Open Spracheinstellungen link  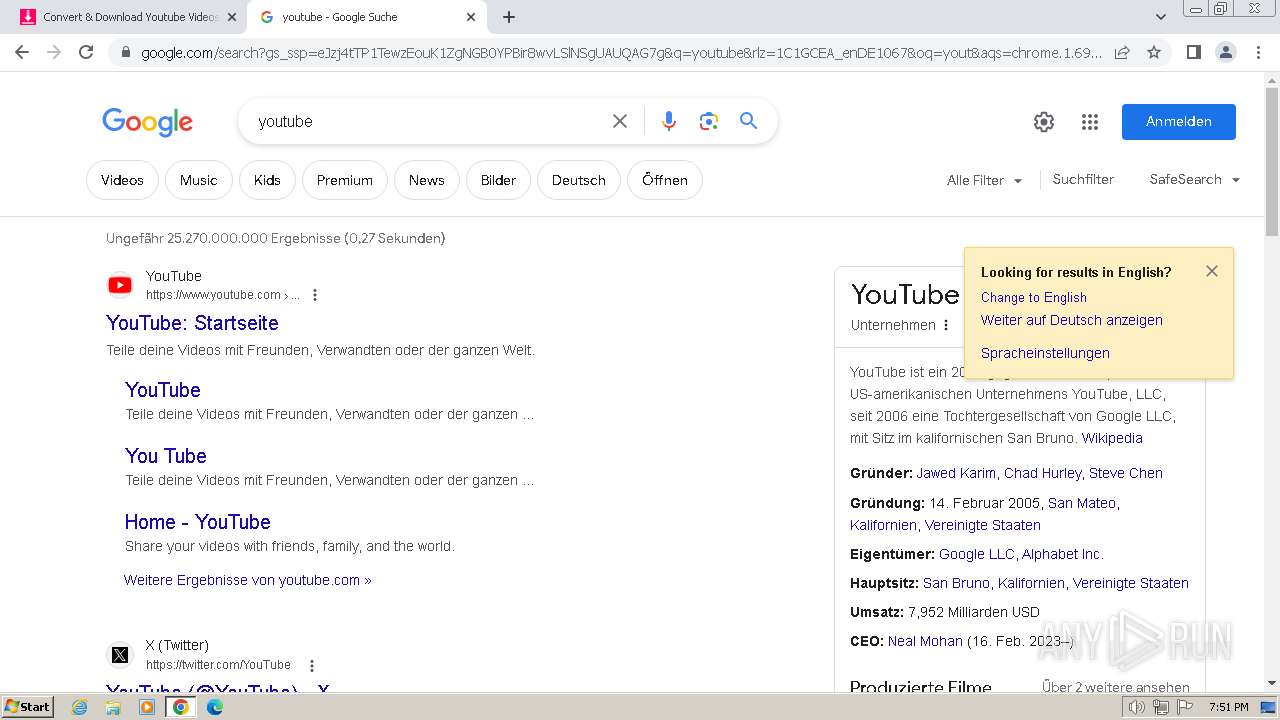coord(1045,353)
